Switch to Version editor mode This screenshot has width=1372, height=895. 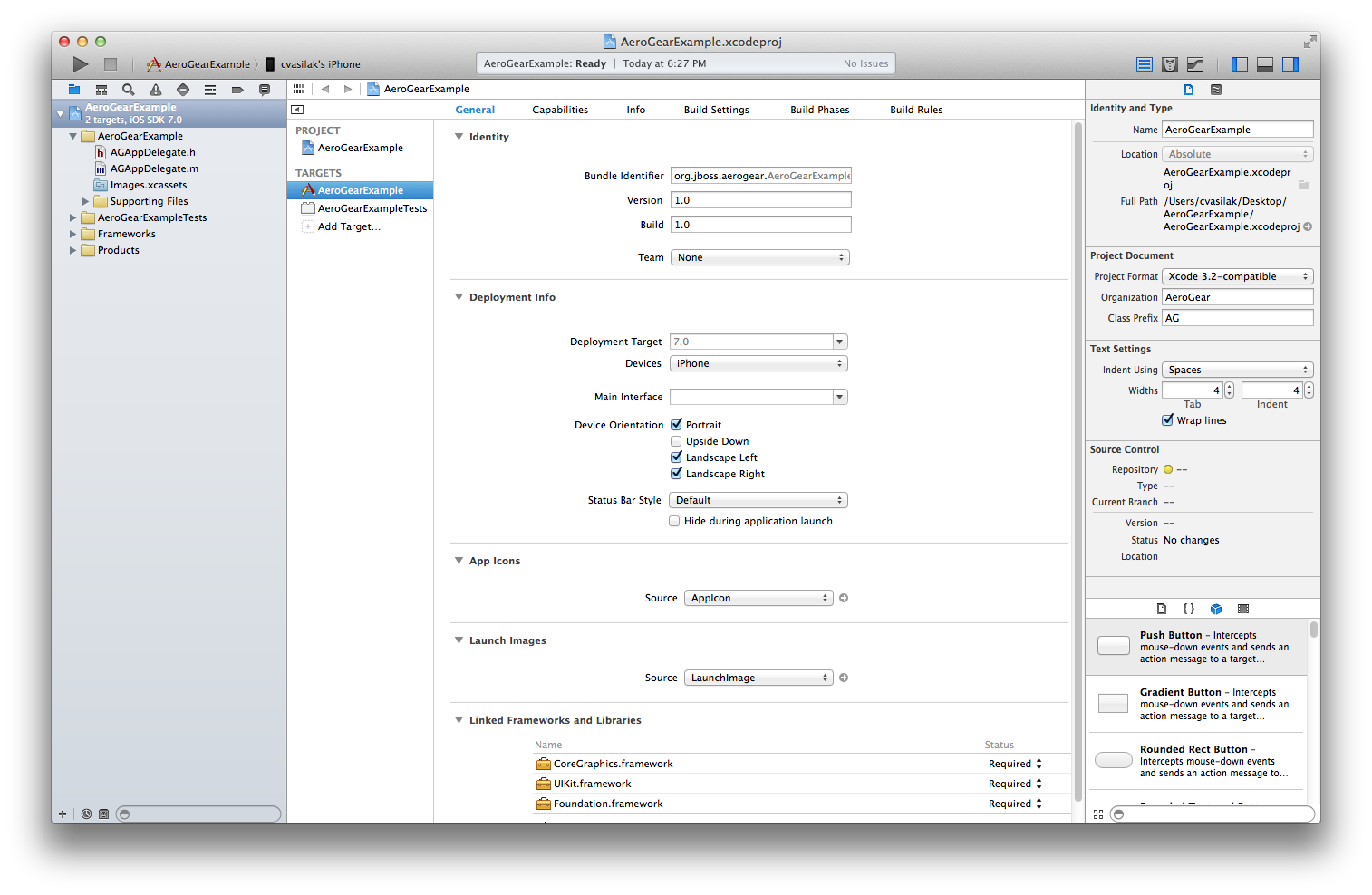(1195, 64)
